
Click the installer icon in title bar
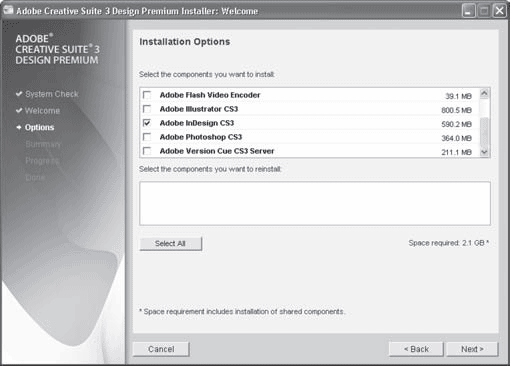[8, 10]
